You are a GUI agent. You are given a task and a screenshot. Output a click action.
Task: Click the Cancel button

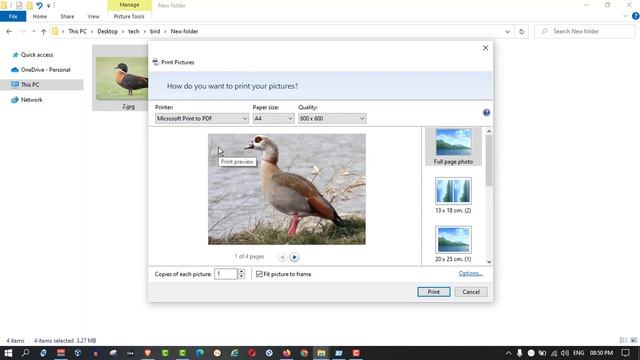[471, 292]
